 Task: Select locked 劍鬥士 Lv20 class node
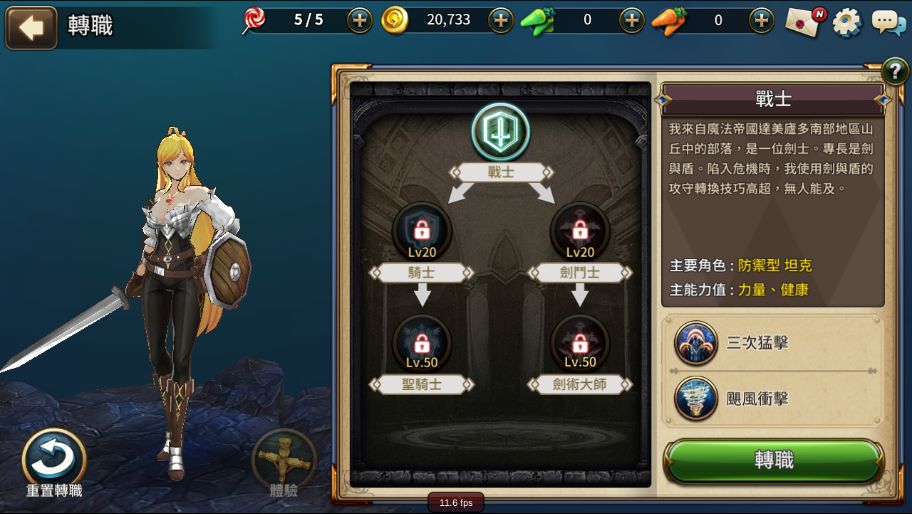580,231
